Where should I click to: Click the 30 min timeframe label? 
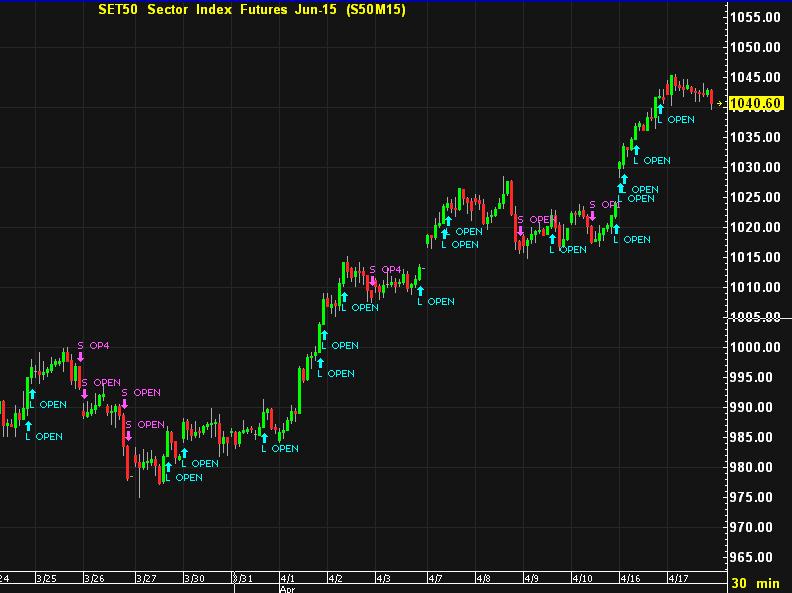pos(755,582)
